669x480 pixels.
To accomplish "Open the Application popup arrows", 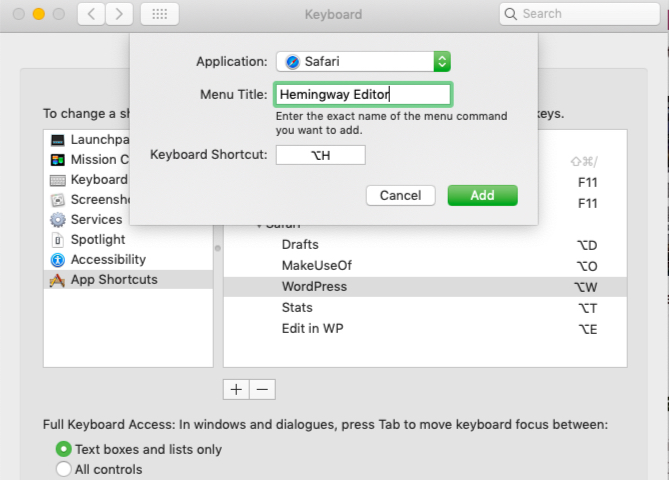I will point(442,62).
